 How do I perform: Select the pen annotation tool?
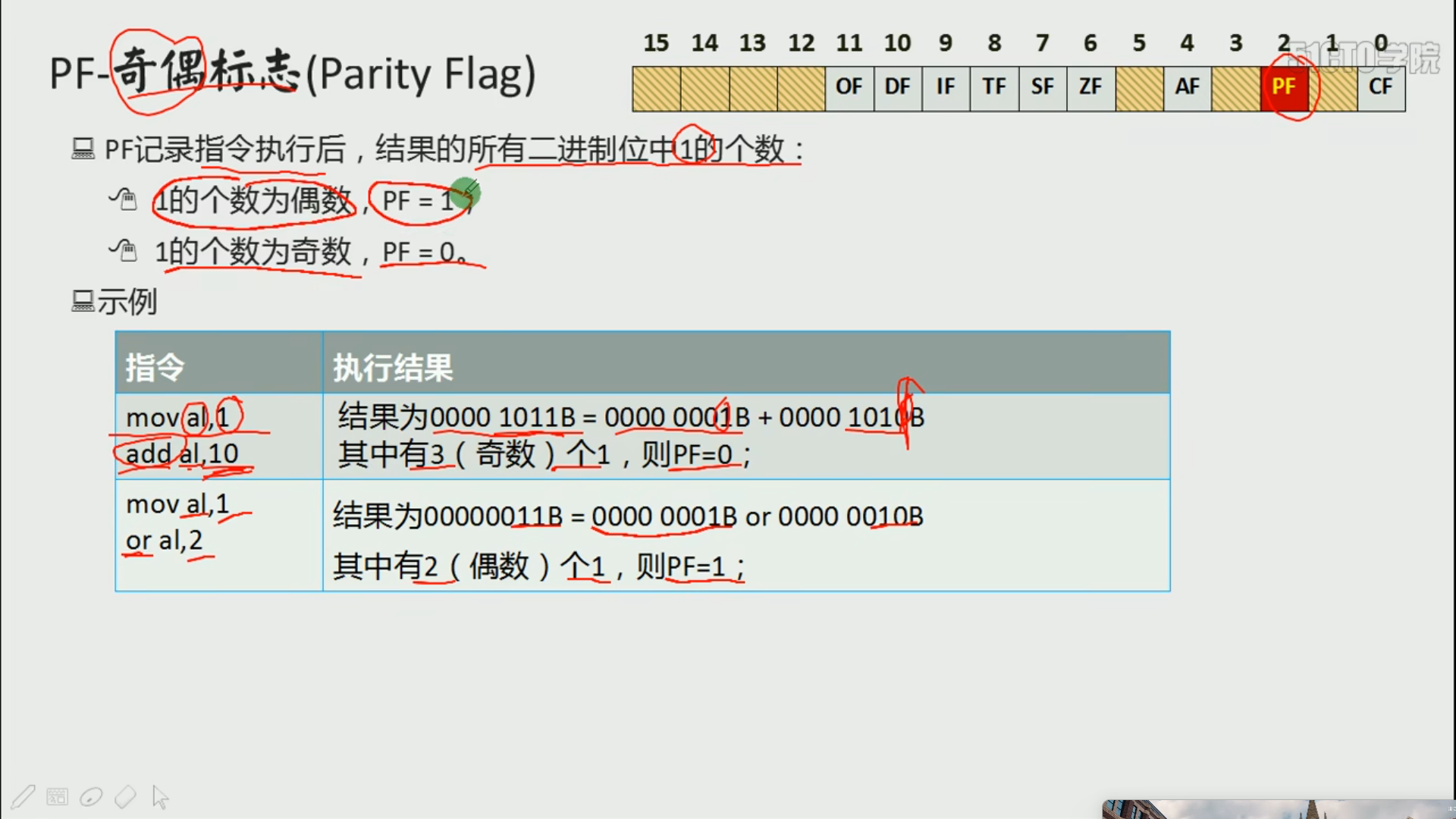(x=23, y=796)
